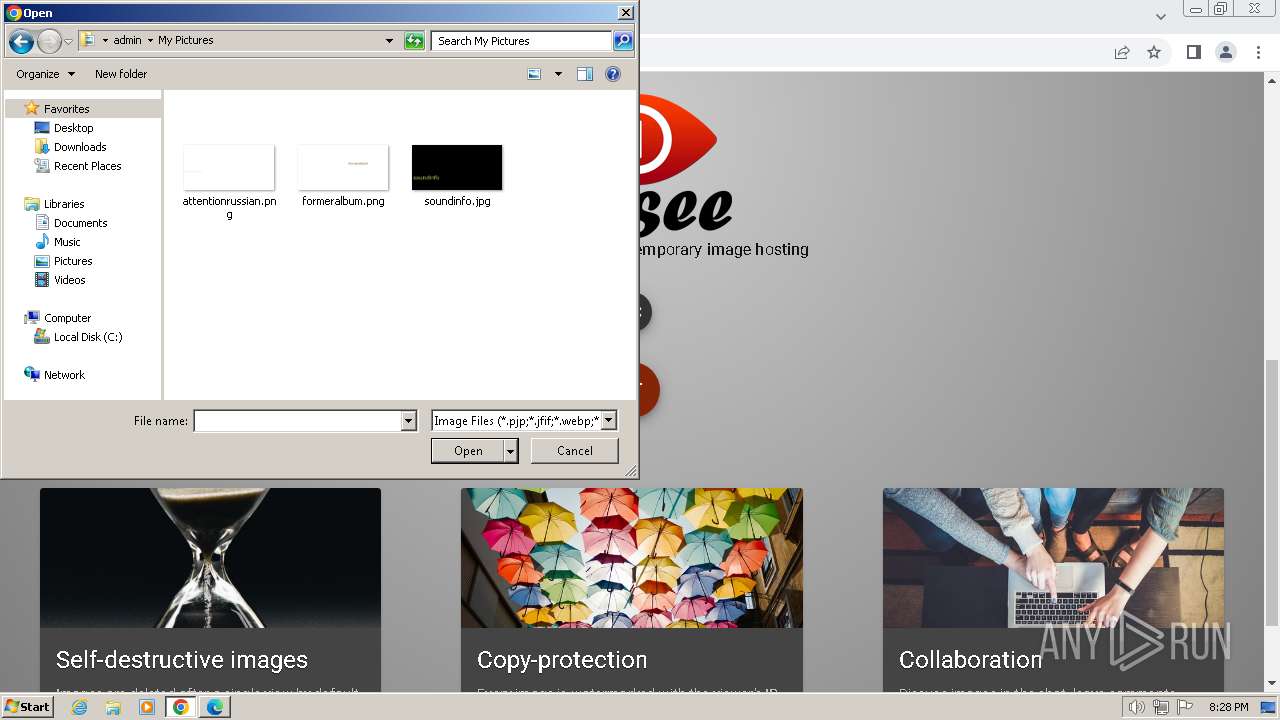This screenshot has height=720, width=1280.
Task: Open Recent Places in the navigation pane
Action: (88, 166)
